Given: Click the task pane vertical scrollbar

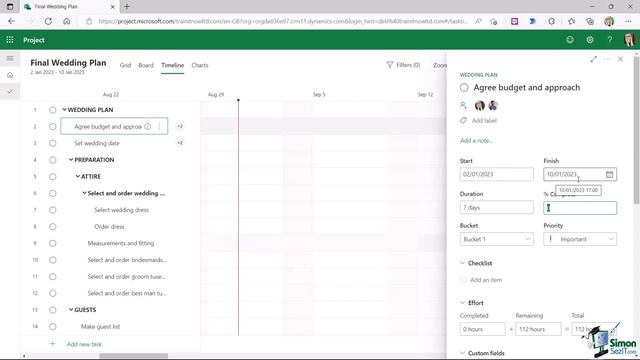Looking at the screenshot, I should 636,131.
